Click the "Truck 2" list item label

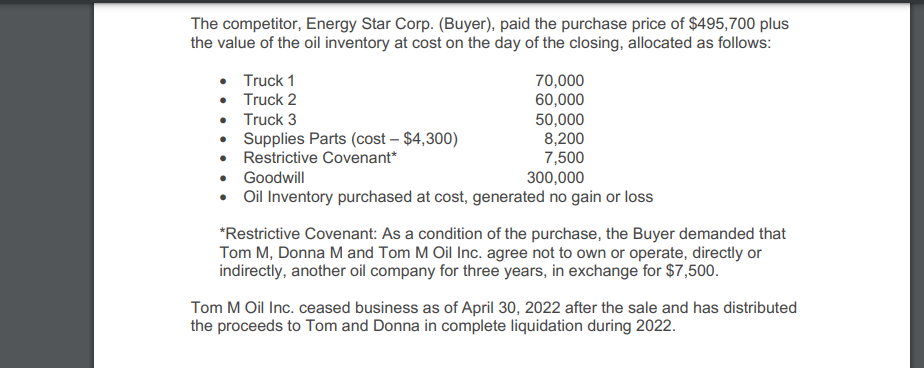270,100
